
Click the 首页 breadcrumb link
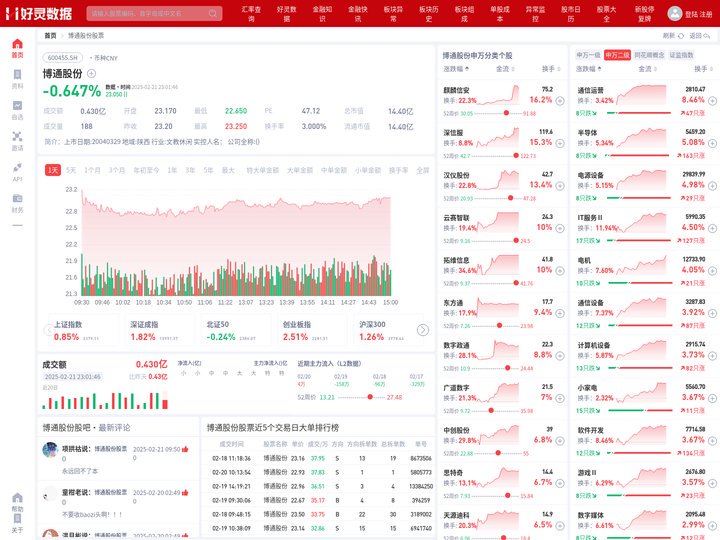click(x=50, y=35)
